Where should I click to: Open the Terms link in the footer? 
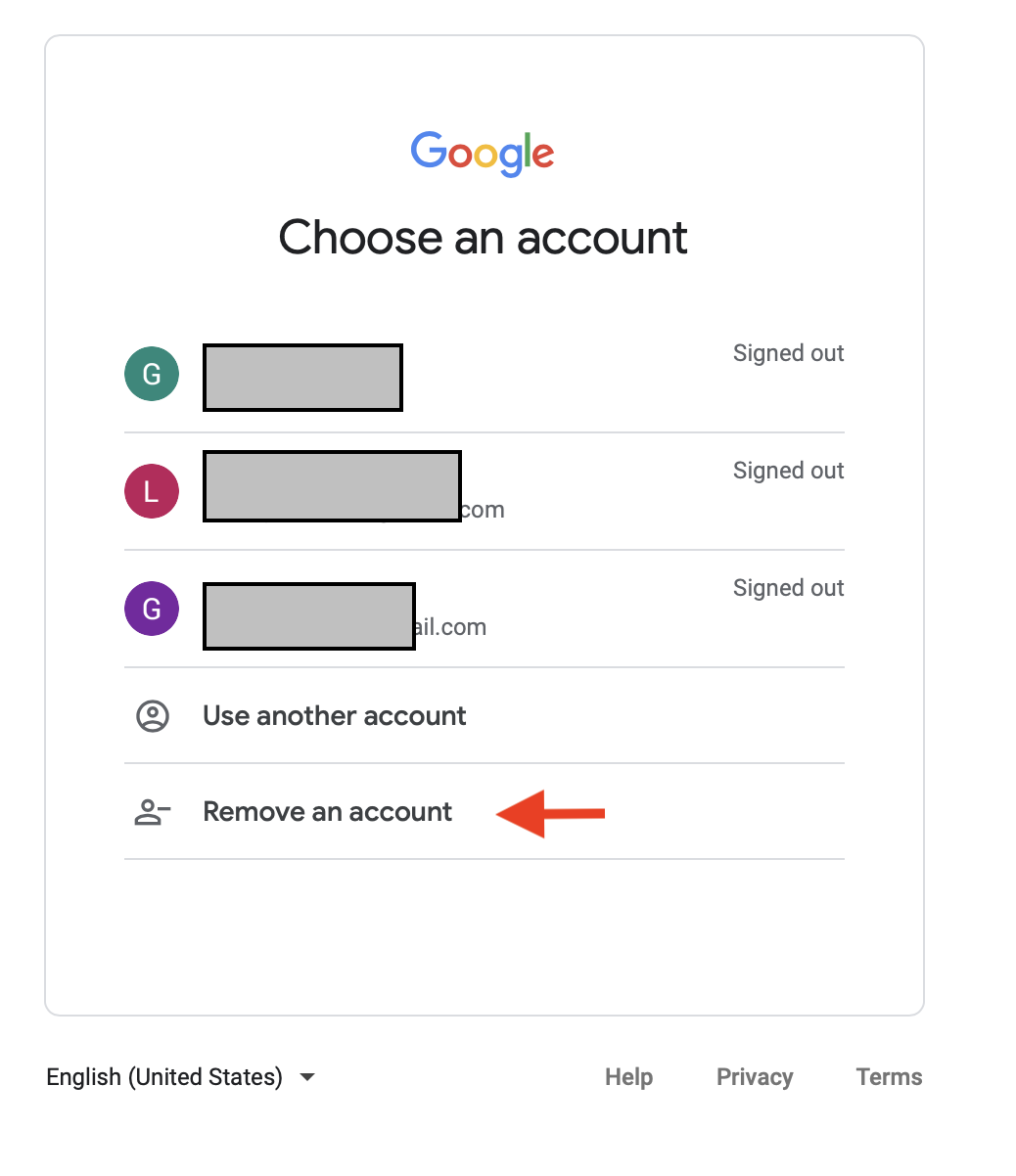889,1077
